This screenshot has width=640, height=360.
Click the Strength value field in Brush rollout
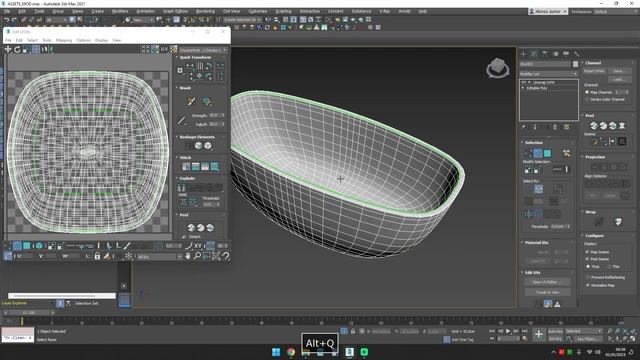tap(216, 116)
